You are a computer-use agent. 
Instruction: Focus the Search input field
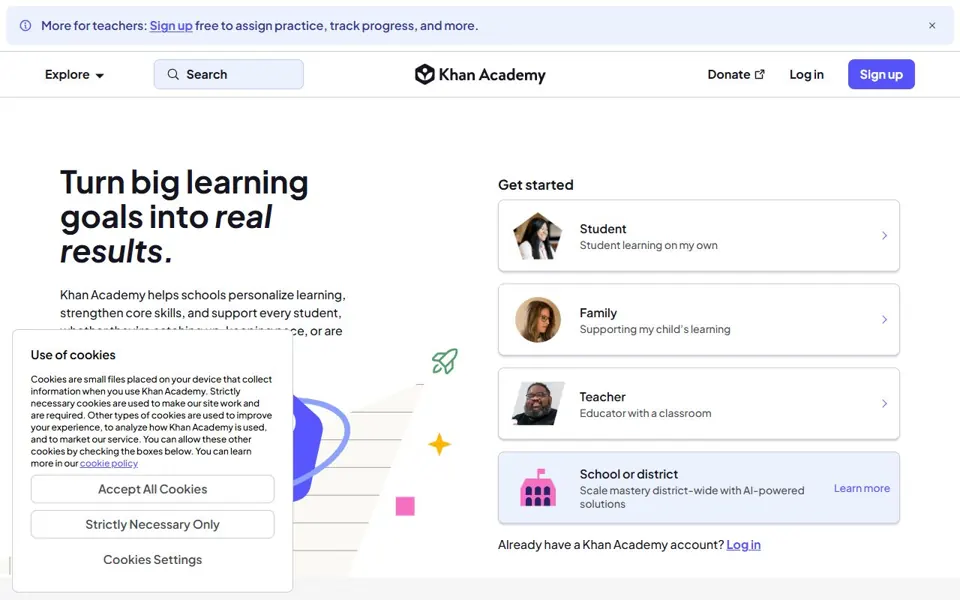coord(228,74)
